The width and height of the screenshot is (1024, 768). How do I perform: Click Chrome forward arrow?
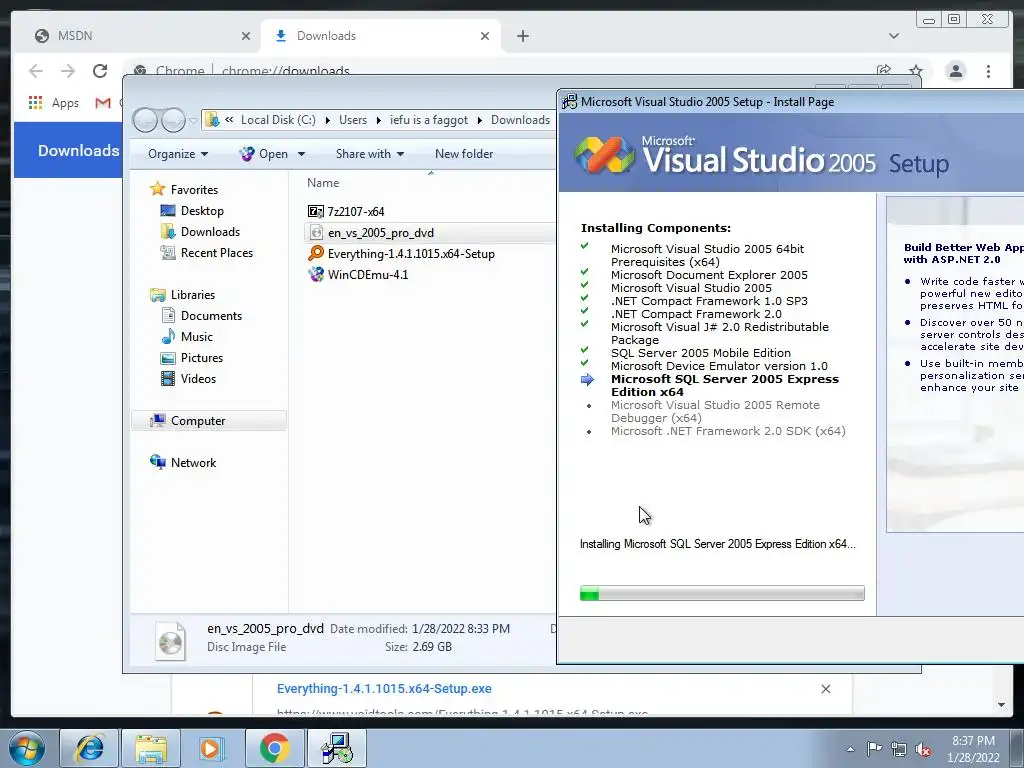click(68, 71)
